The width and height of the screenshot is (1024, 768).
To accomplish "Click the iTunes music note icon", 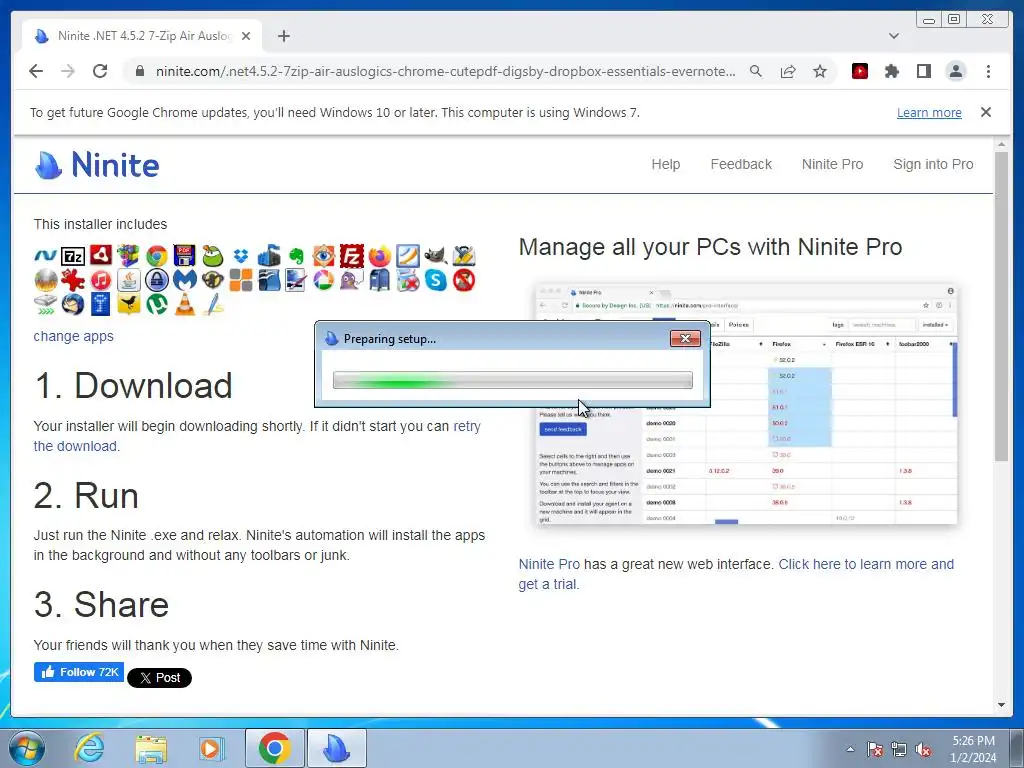I will (x=101, y=280).
